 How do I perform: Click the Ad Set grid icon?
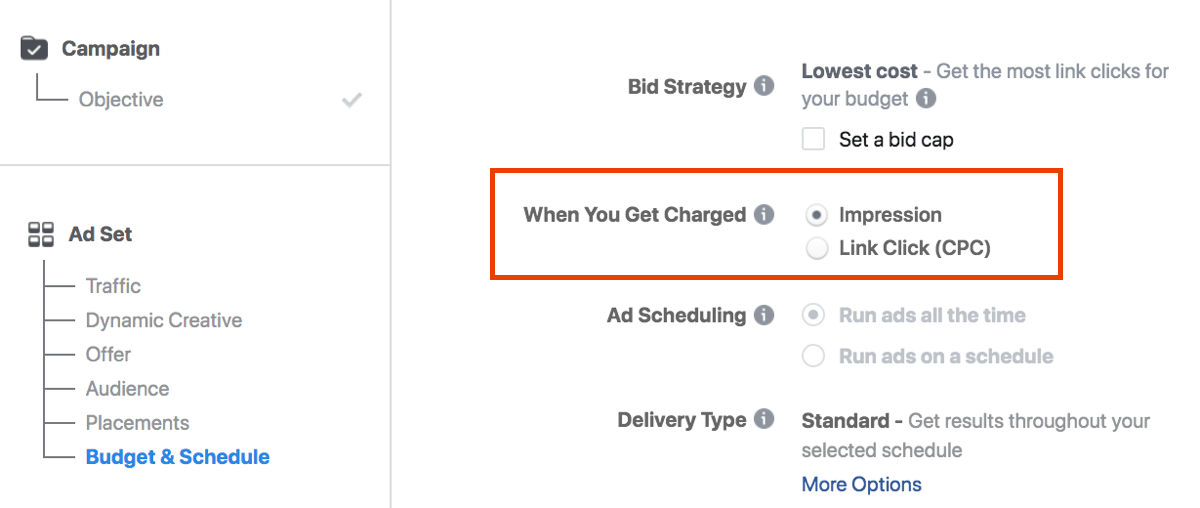click(41, 235)
